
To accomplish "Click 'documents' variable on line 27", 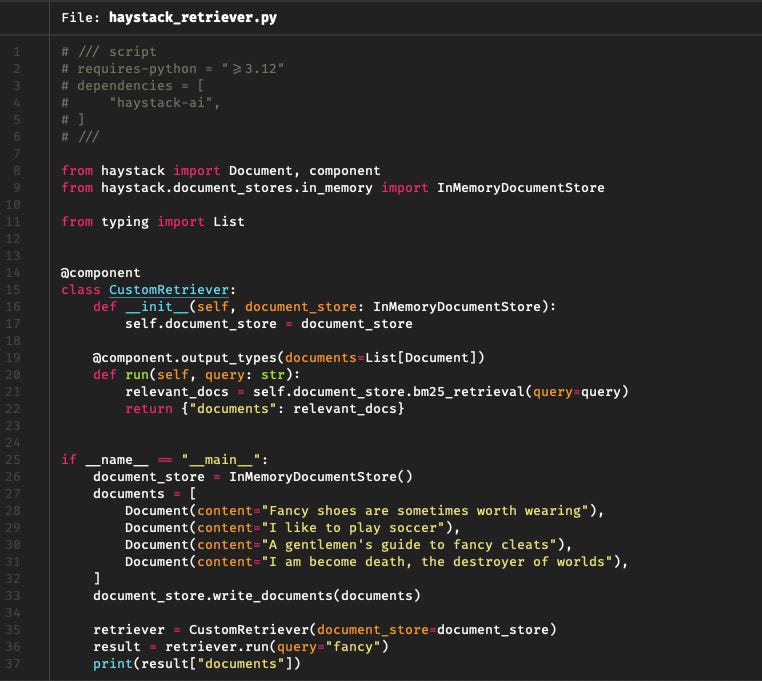I will click(129, 494).
